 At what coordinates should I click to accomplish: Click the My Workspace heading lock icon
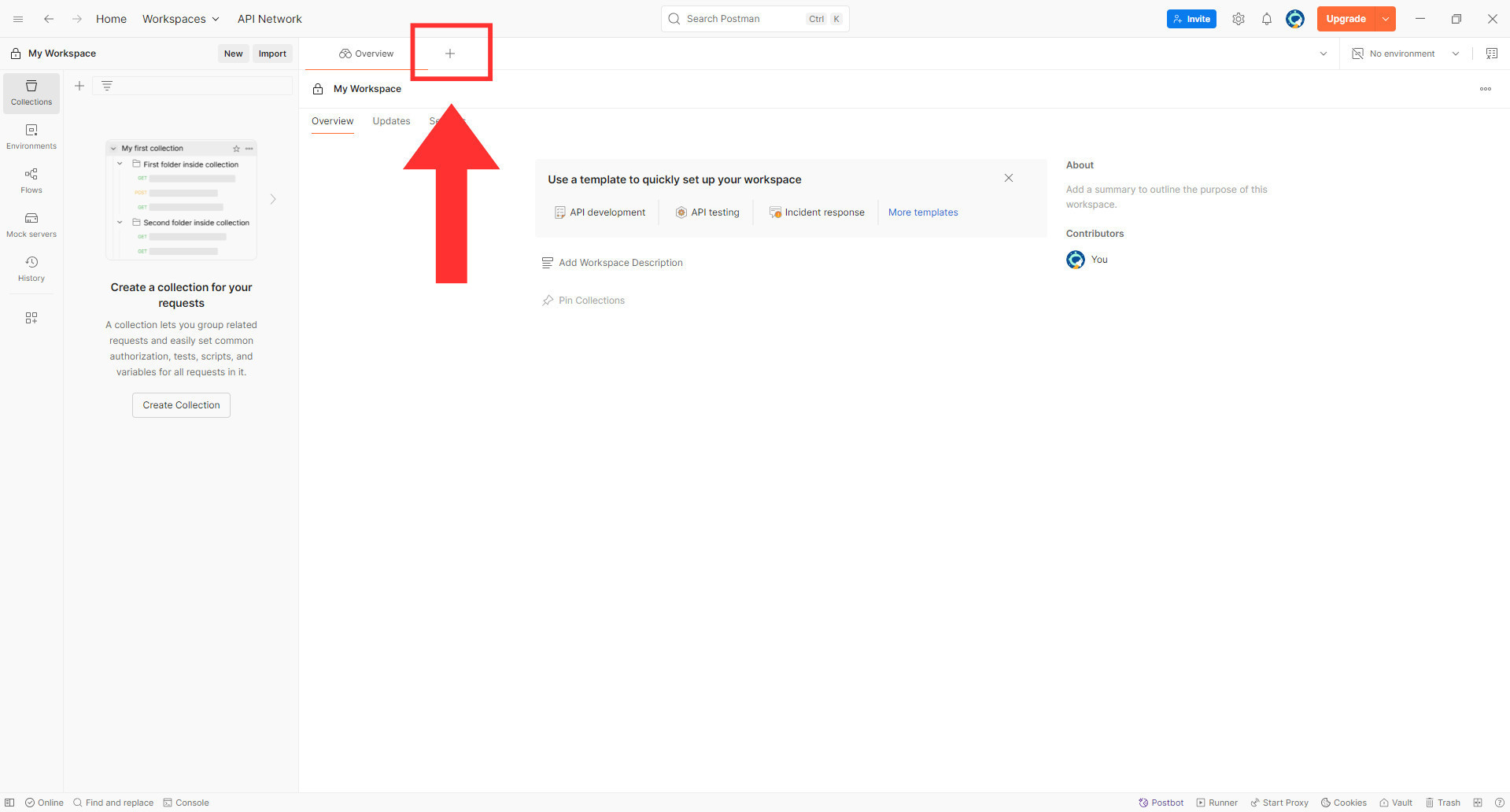coord(318,89)
